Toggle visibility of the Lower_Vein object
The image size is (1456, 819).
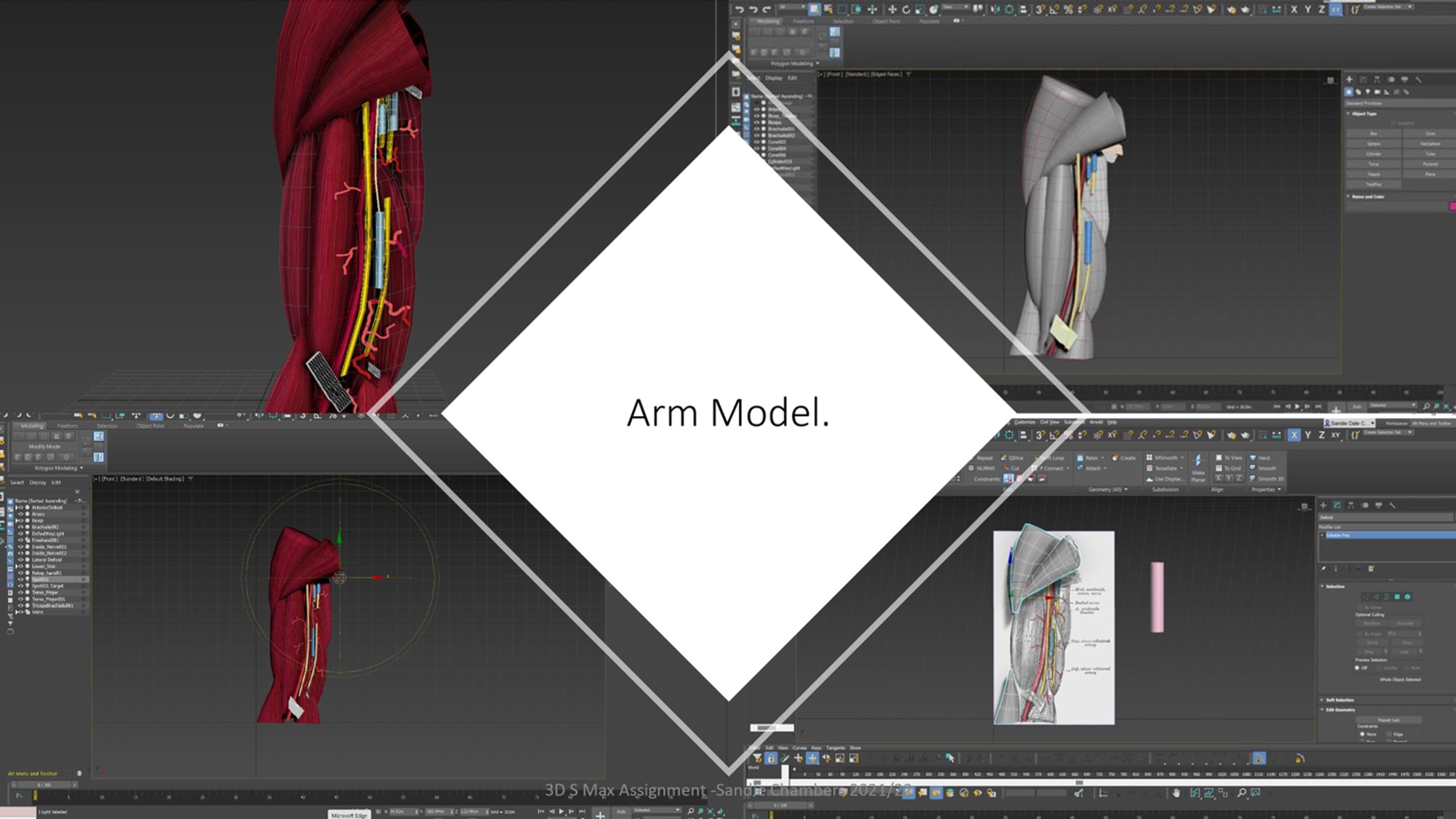pyautogui.click(x=20, y=566)
